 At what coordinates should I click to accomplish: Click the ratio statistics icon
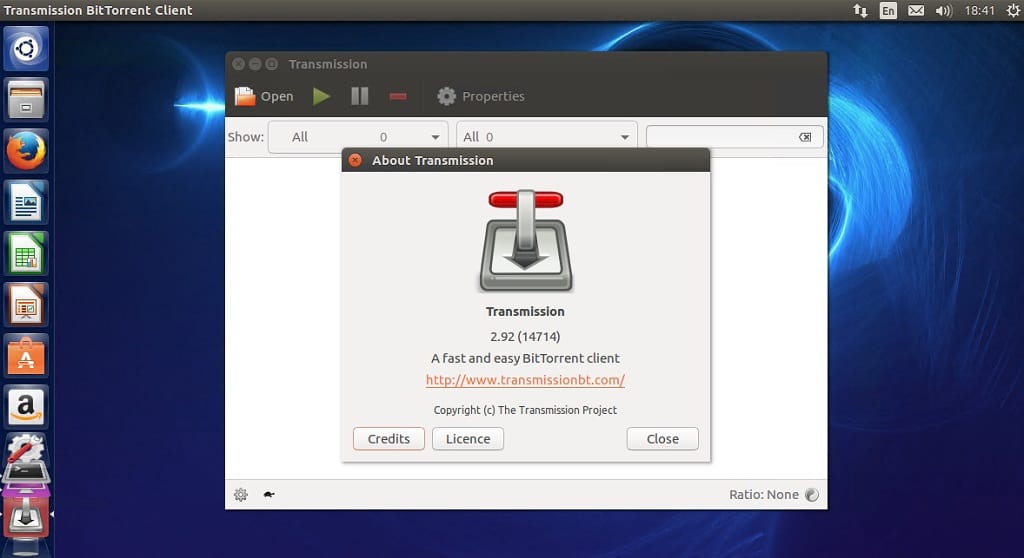812,494
